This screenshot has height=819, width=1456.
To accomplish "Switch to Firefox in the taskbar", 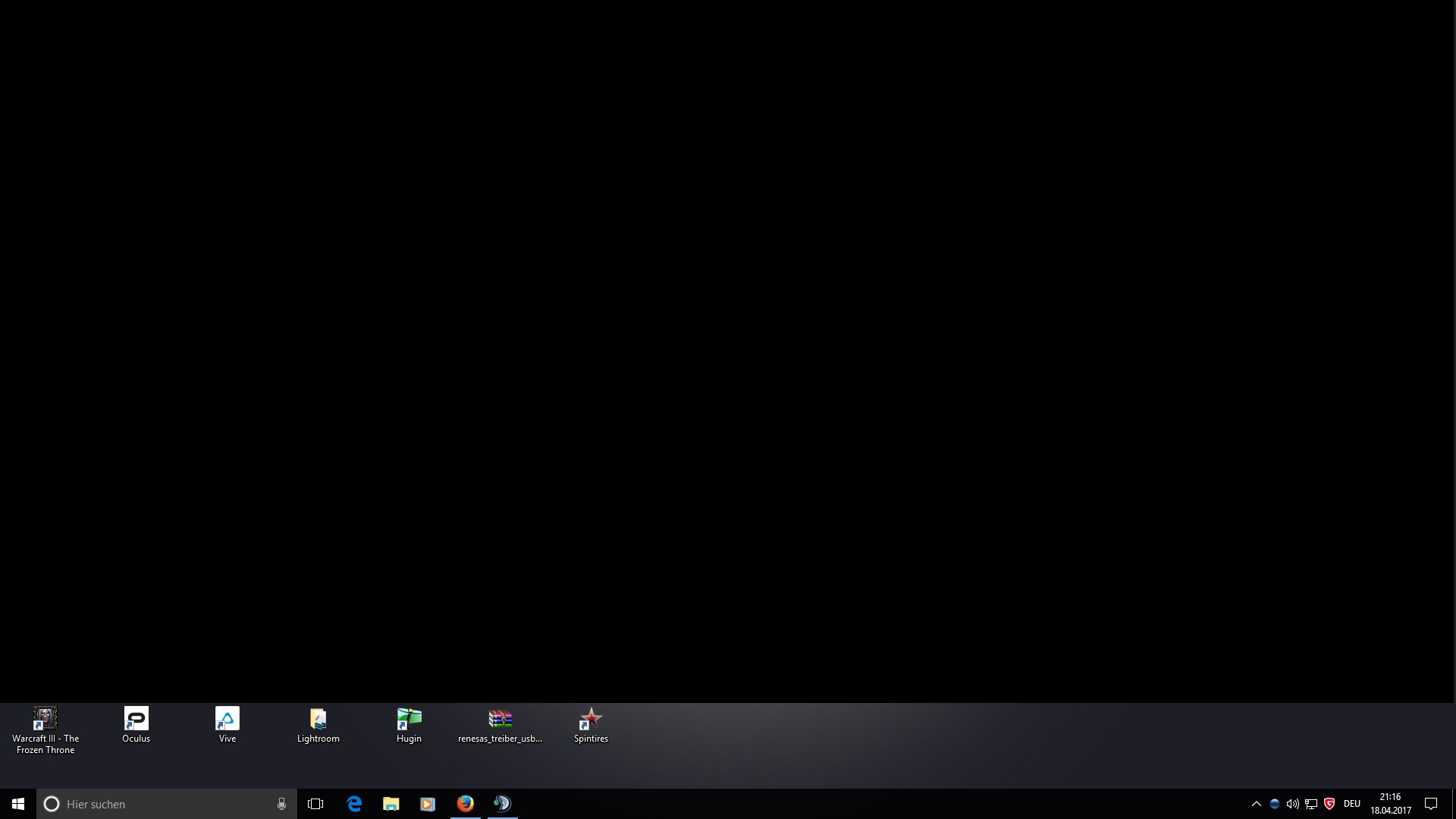I will (x=465, y=804).
